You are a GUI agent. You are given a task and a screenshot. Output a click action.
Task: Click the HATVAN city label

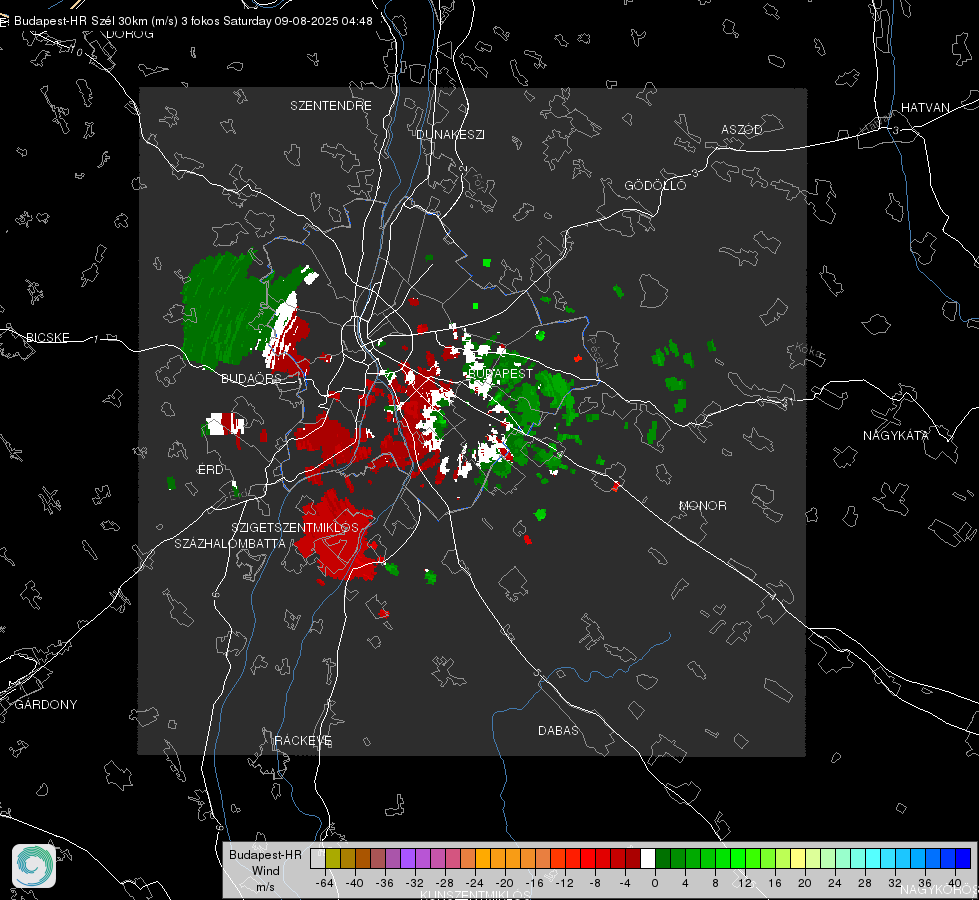click(x=925, y=107)
